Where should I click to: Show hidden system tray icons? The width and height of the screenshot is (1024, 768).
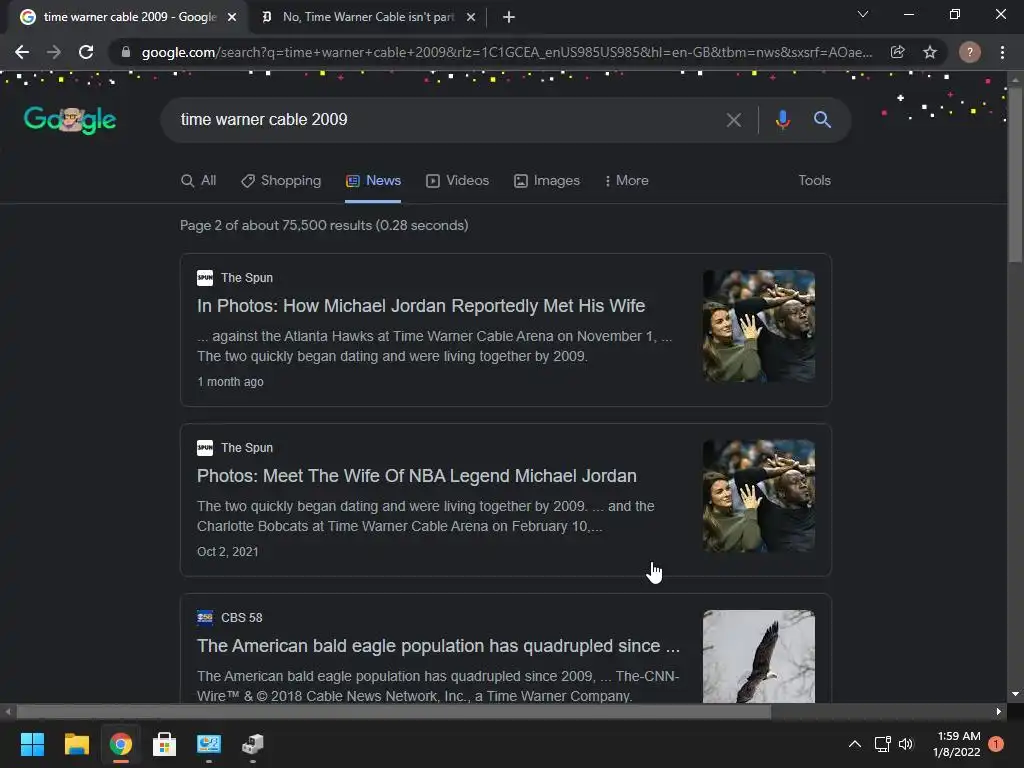coord(854,744)
